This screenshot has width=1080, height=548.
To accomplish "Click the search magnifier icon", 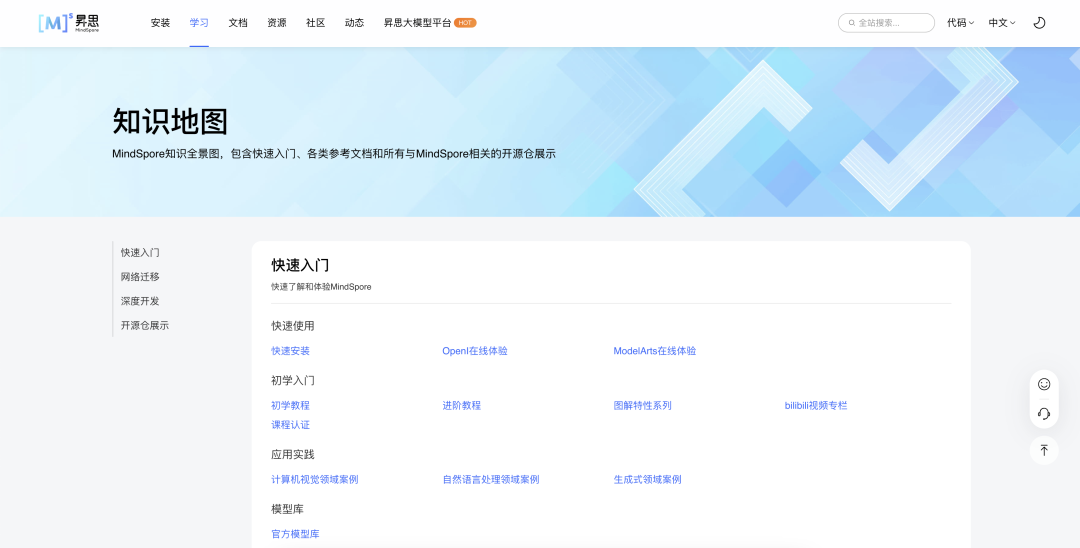I will (851, 23).
